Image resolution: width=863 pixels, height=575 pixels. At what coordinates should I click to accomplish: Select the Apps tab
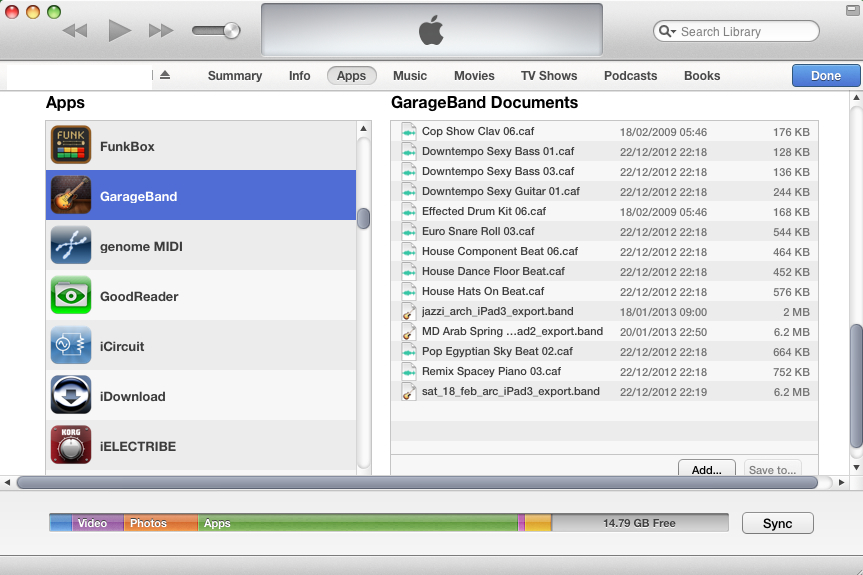click(352, 76)
